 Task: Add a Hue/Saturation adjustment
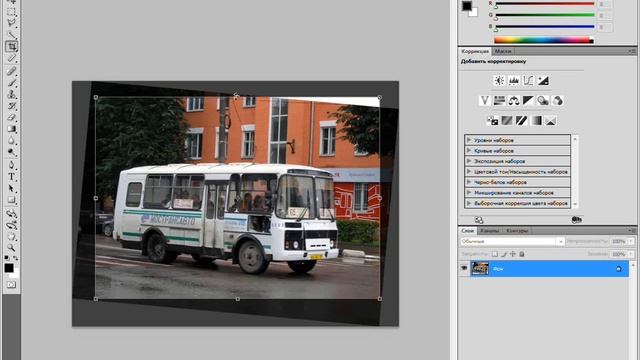[x=499, y=100]
